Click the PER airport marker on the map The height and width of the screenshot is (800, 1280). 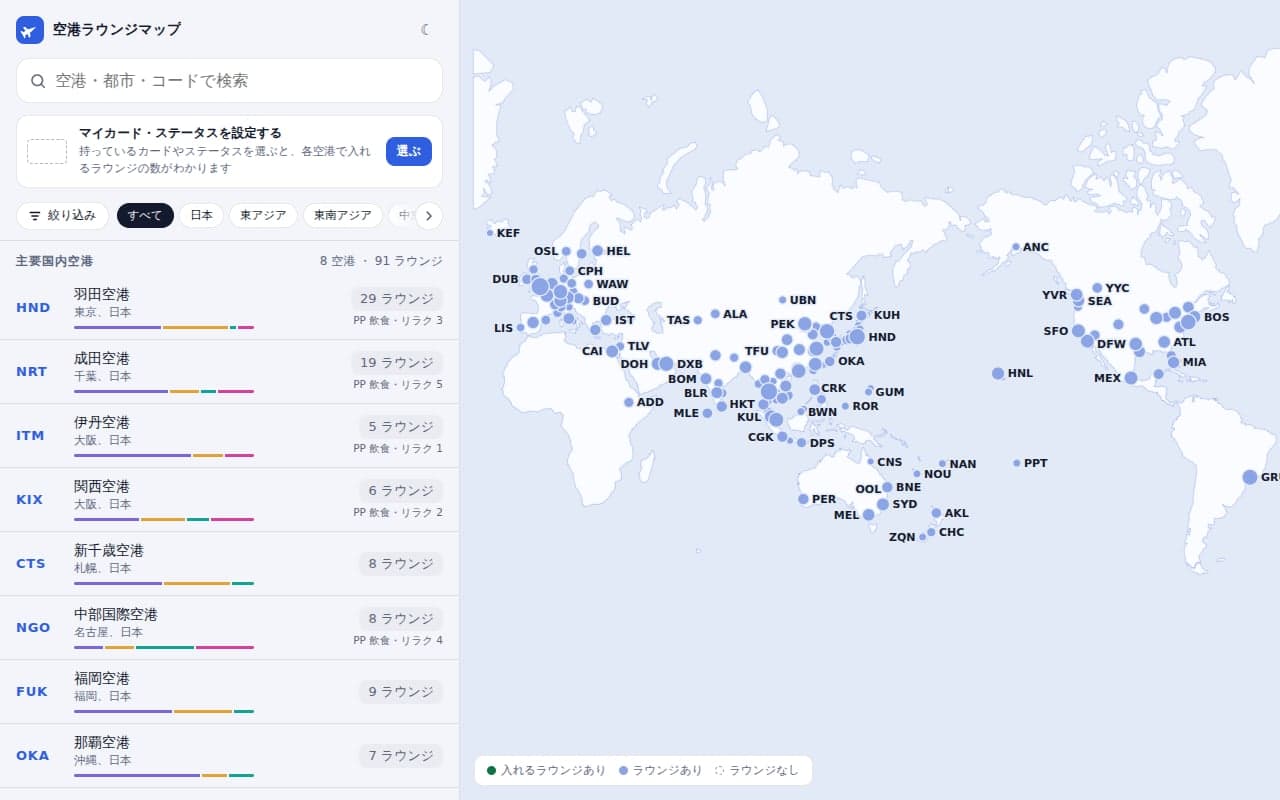(803, 499)
